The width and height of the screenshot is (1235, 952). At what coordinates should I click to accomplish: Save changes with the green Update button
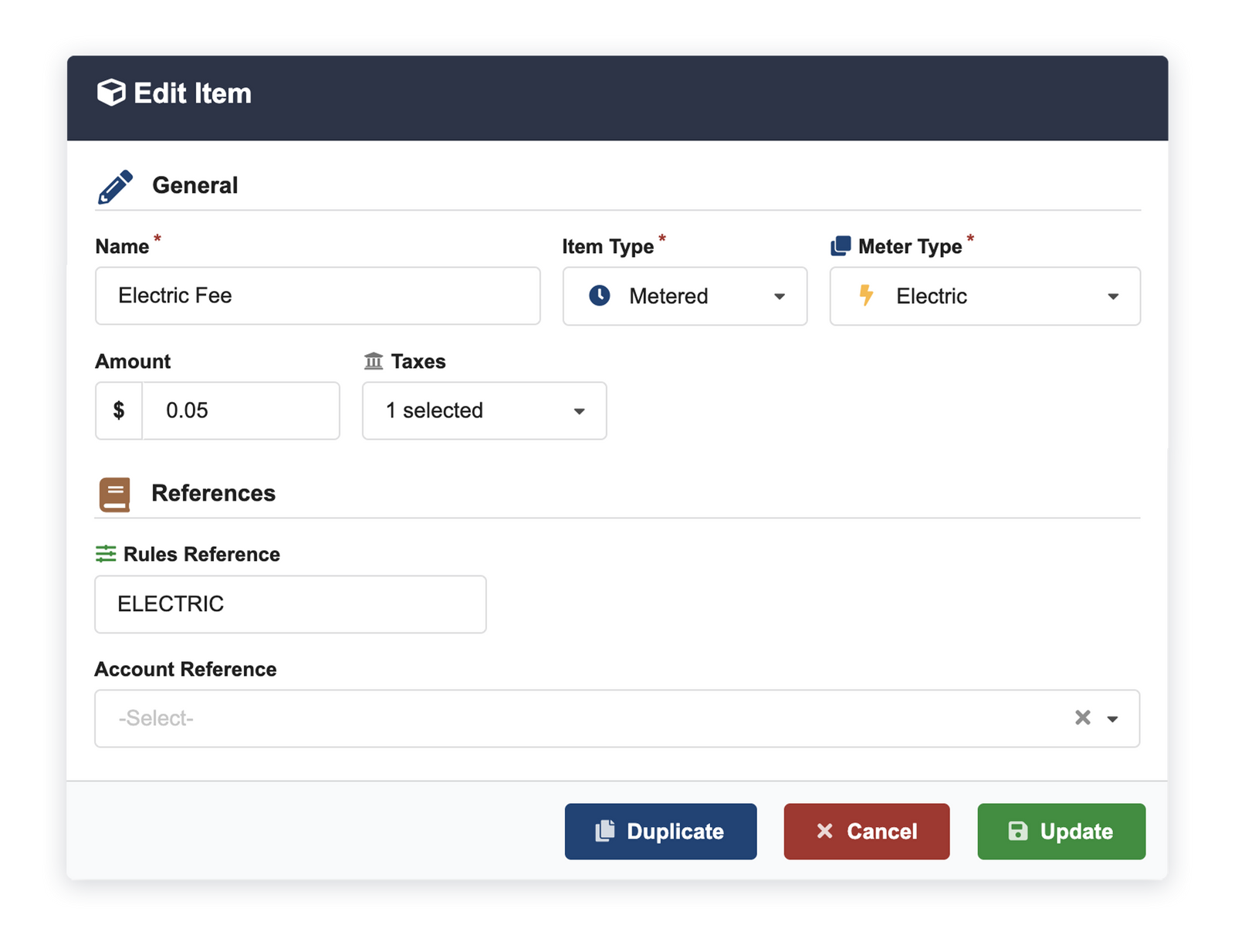(x=1061, y=831)
